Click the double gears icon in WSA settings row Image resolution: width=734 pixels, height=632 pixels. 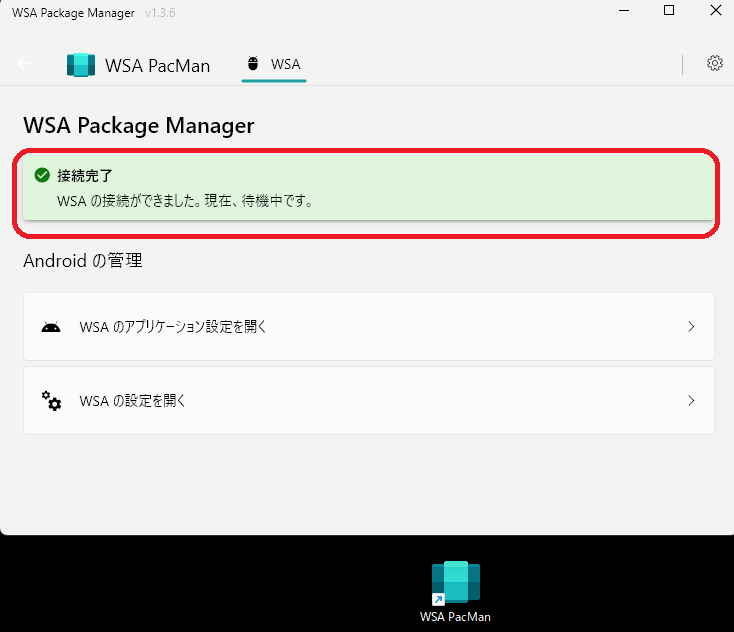pos(51,401)
